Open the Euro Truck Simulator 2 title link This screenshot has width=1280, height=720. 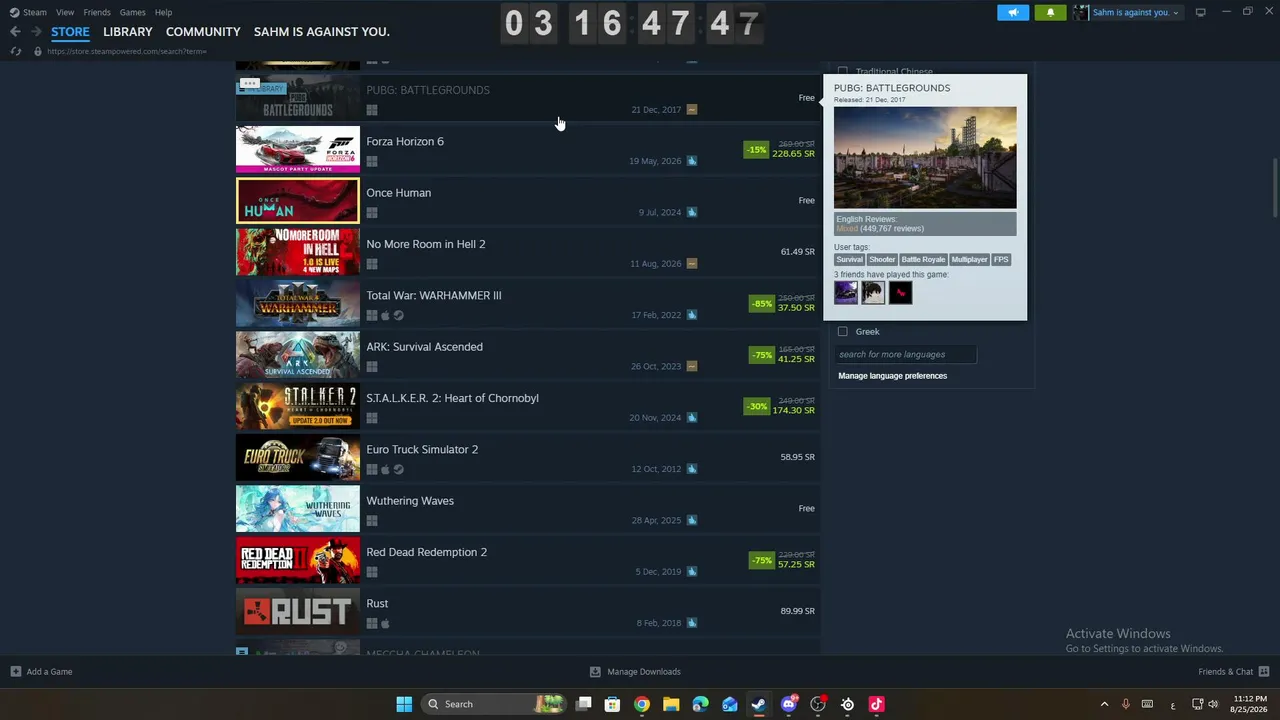[x=422, y=450]
